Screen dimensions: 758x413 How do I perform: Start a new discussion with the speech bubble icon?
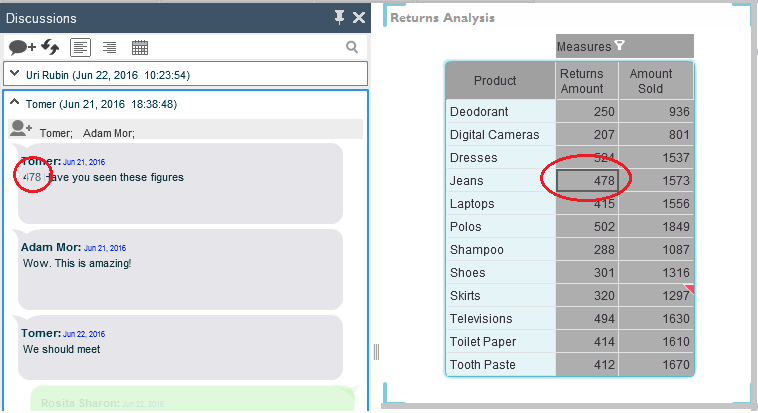tap(22, 47)
